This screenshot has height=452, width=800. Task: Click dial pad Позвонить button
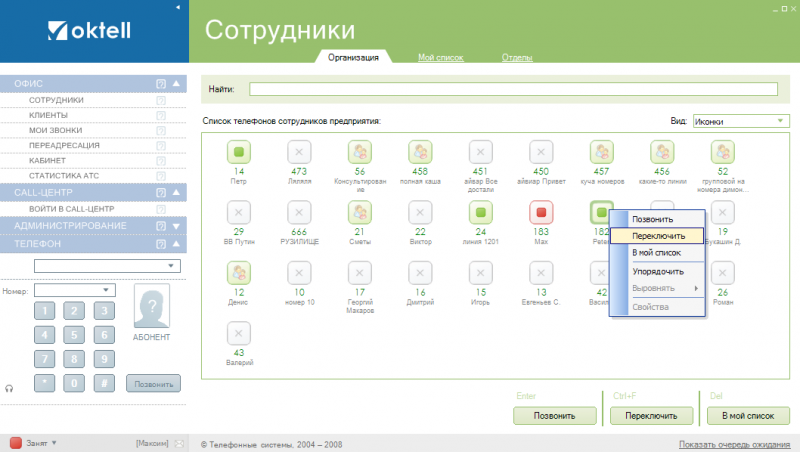click(154, 384)
